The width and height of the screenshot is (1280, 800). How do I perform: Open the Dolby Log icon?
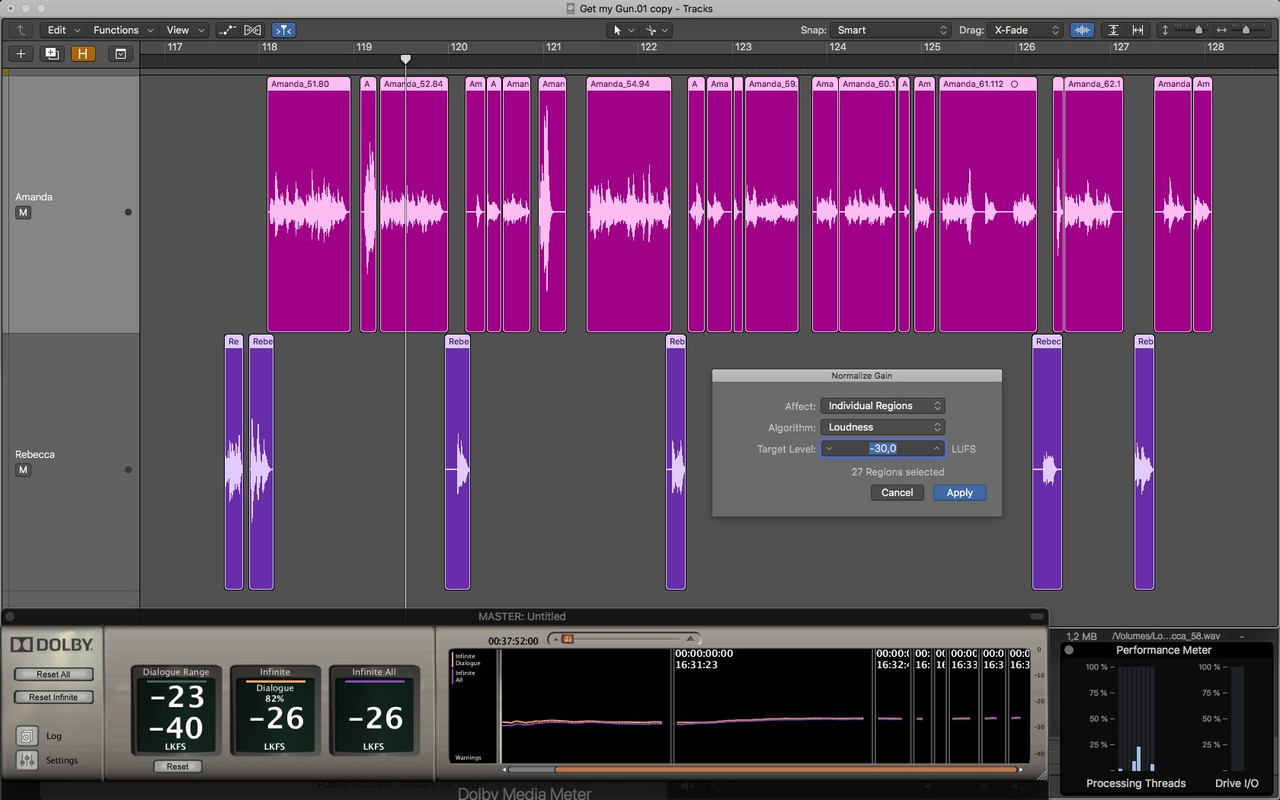27,736
